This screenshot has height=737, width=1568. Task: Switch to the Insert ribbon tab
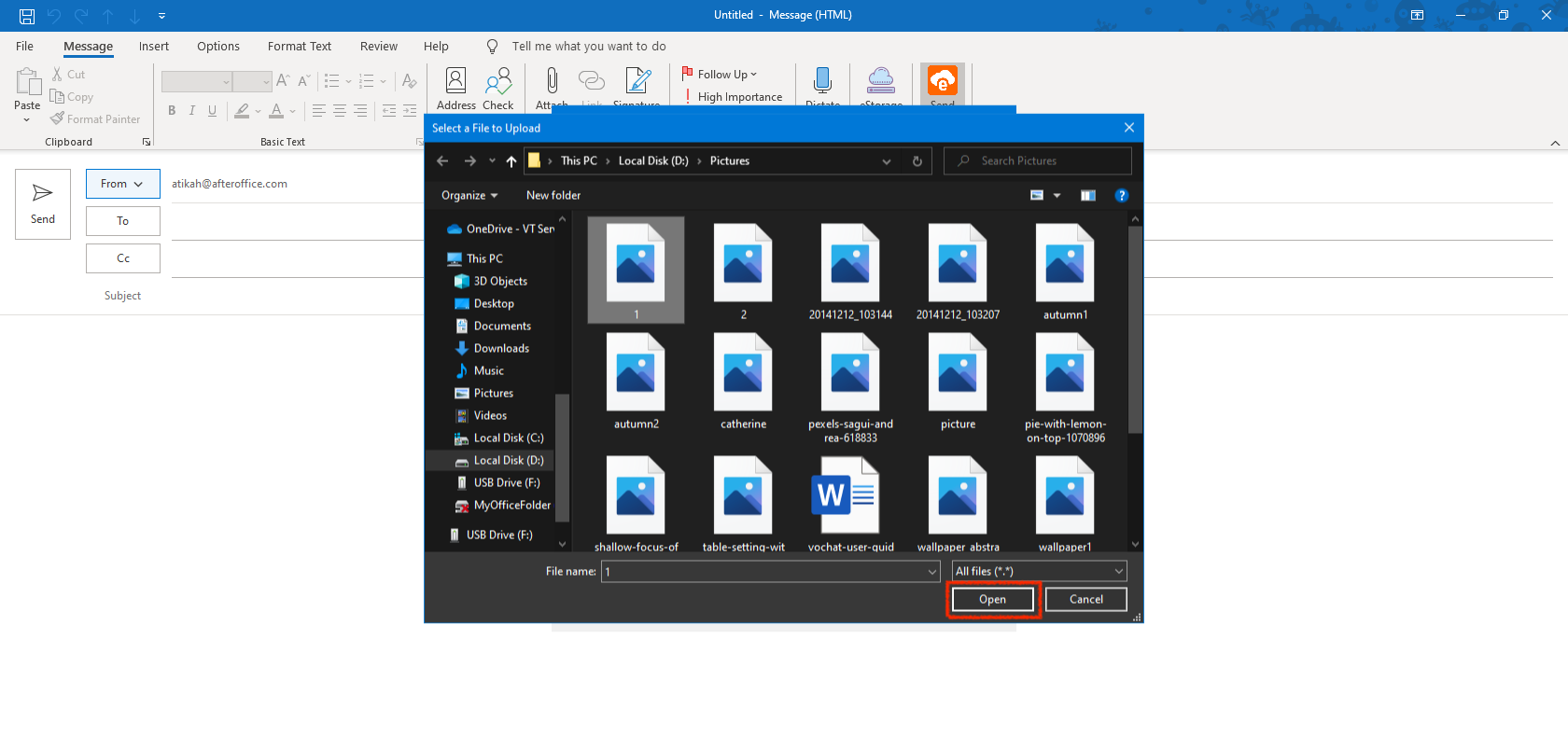tap(154, 47)
